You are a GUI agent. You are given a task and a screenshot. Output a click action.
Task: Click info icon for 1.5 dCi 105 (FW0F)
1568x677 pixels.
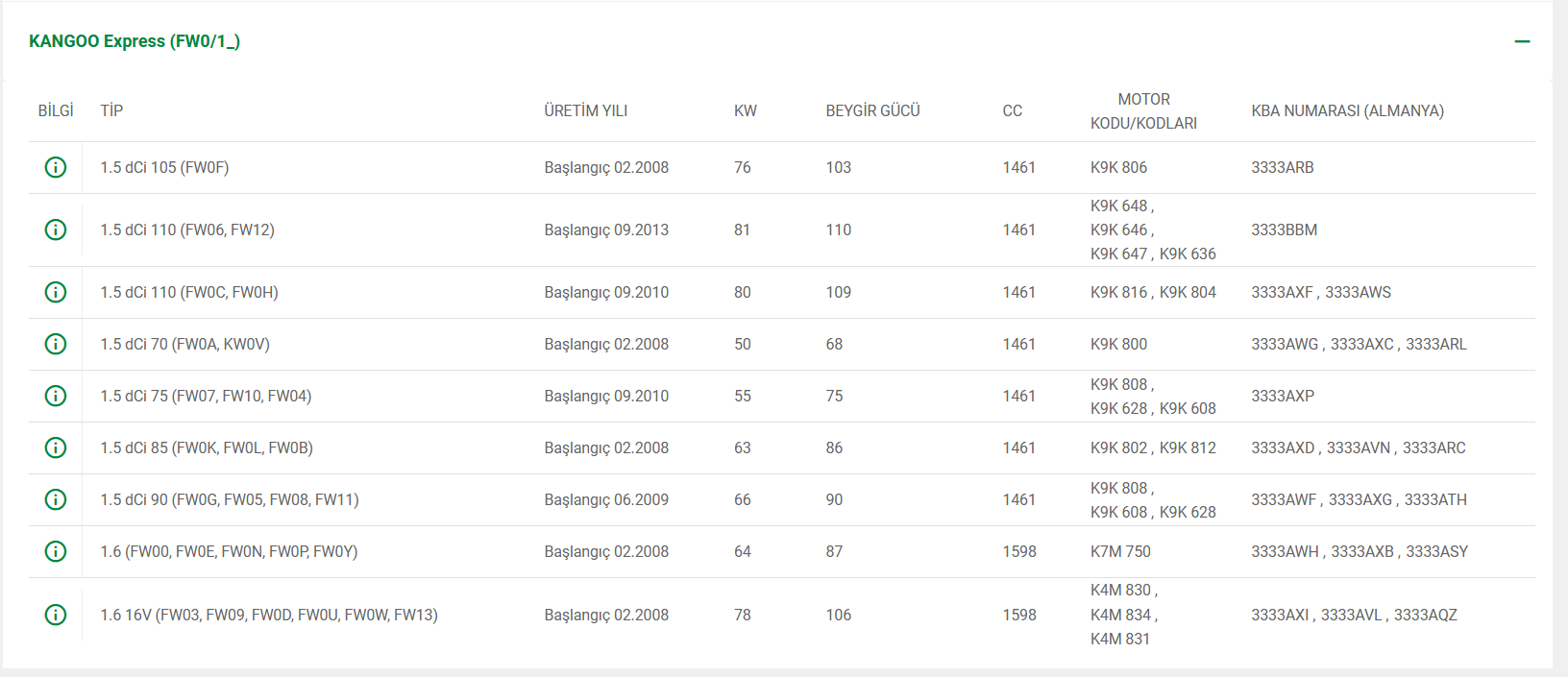point(56,167)
